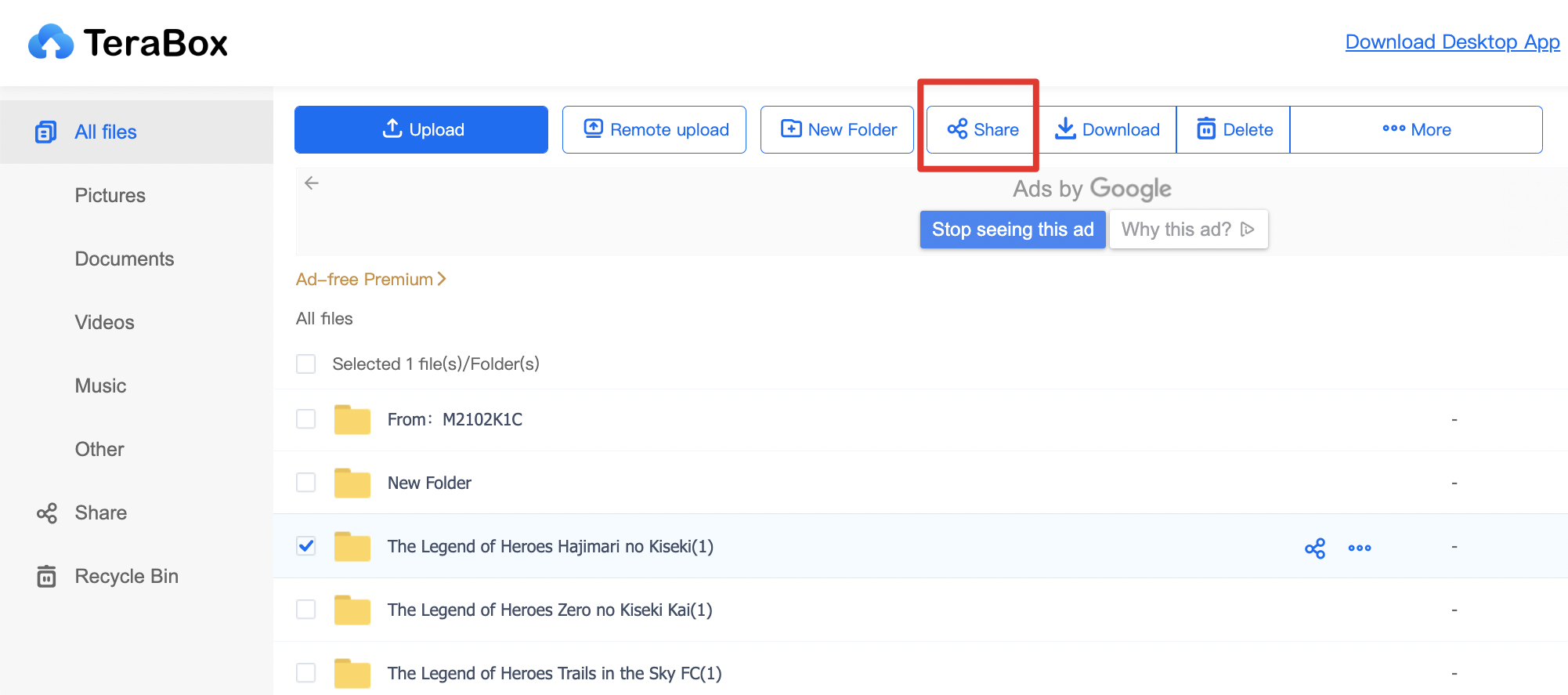Click the All files breadcrumb text
This screenshot has width=1568, height=695.
[324, 318]
